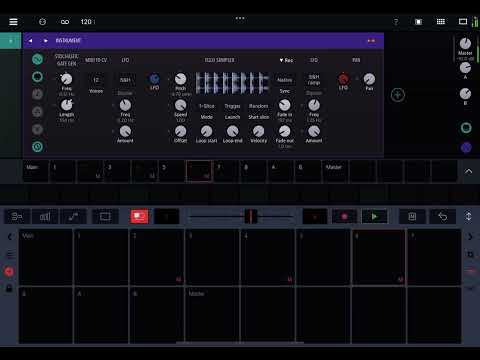The image size is (480, 360).
Task: Select the active red pads-view button
Action: tap(139, 217)
